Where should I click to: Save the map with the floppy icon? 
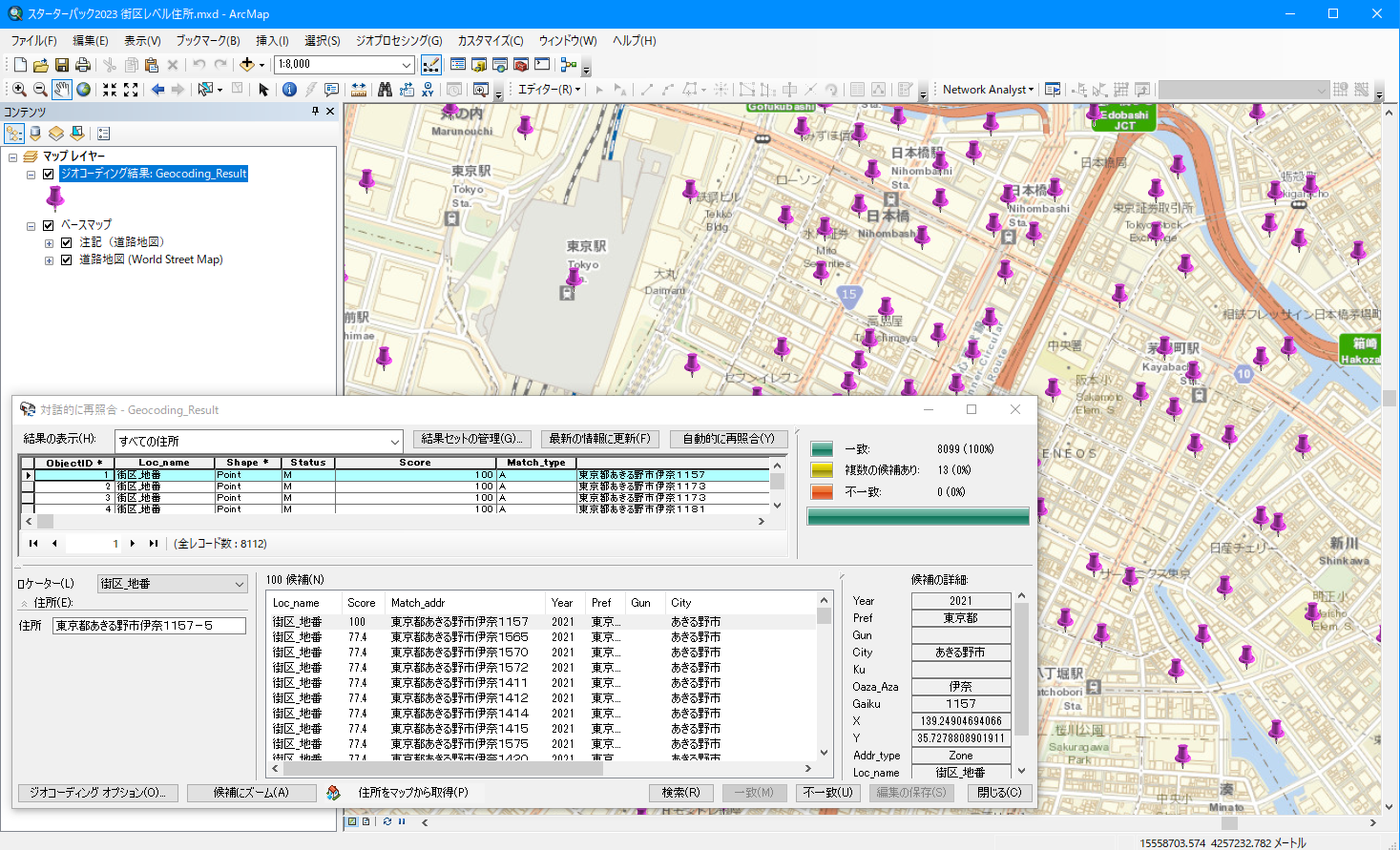pos(62,65)
